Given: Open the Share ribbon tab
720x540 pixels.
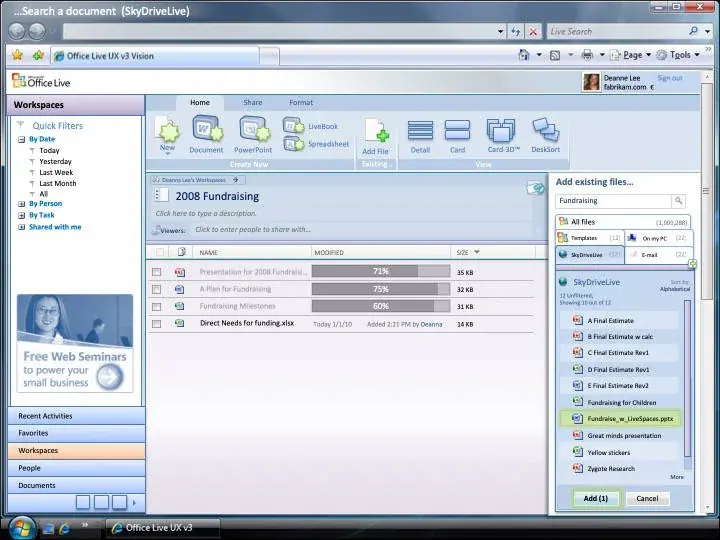Looking at the screenshot, I should coord(253,102).
